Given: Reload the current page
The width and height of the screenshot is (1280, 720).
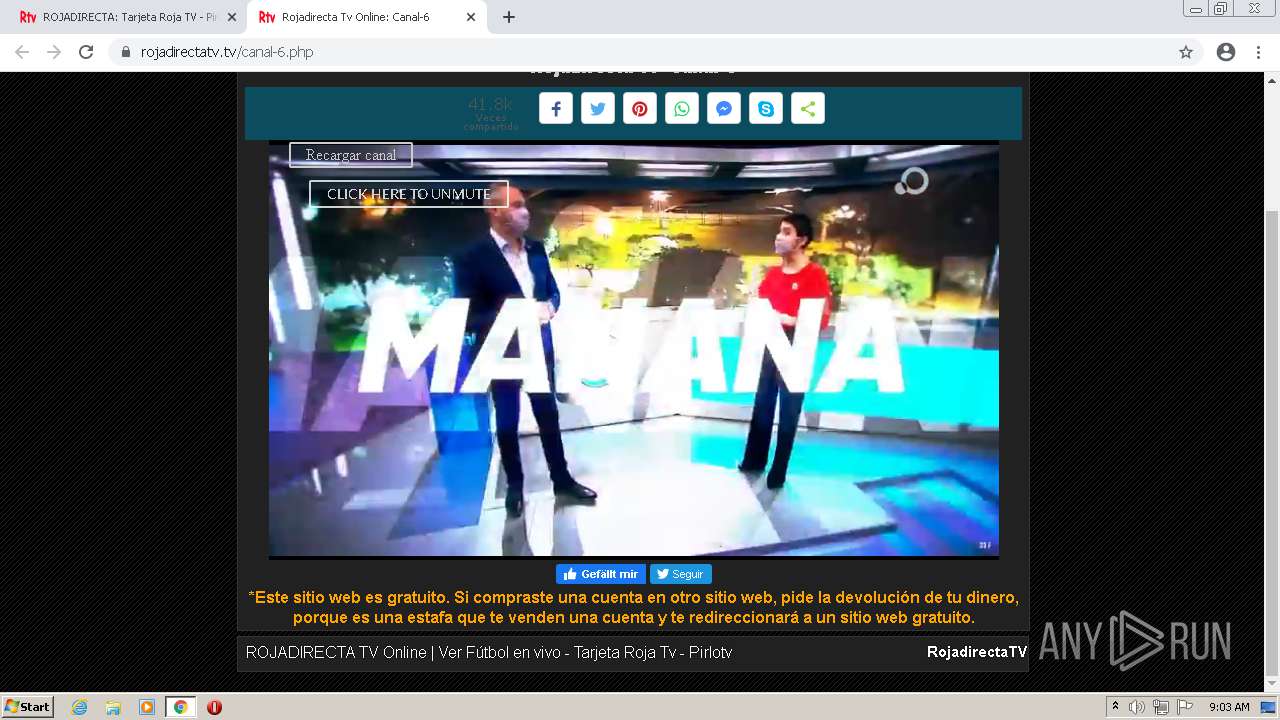Looking at the screenshot, I should (x=86, y=52).
